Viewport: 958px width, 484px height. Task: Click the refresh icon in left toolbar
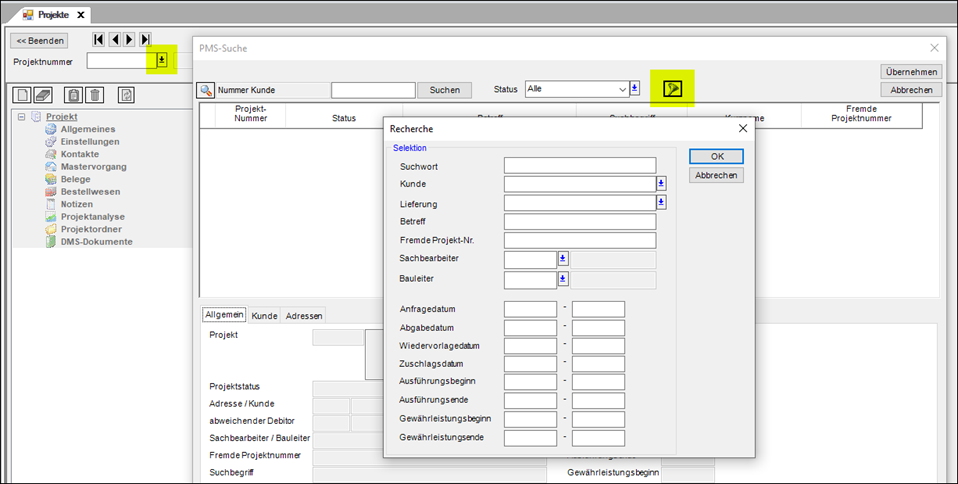tap(126, 95)
